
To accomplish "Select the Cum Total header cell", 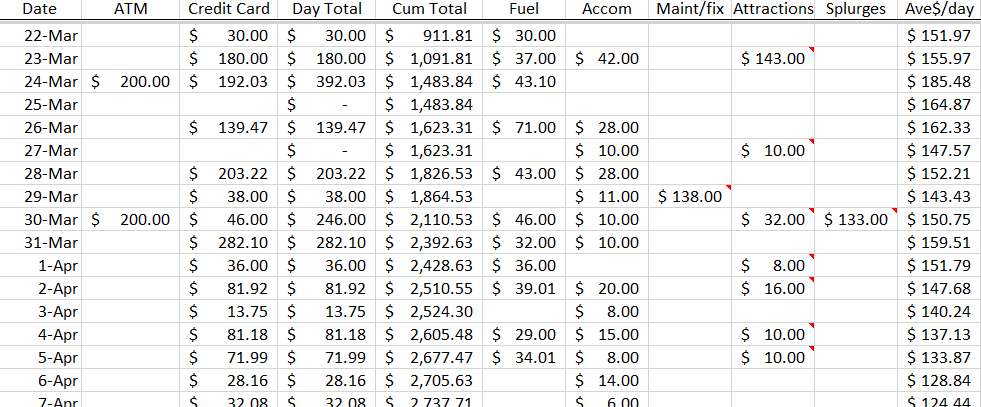I will 429,9.
